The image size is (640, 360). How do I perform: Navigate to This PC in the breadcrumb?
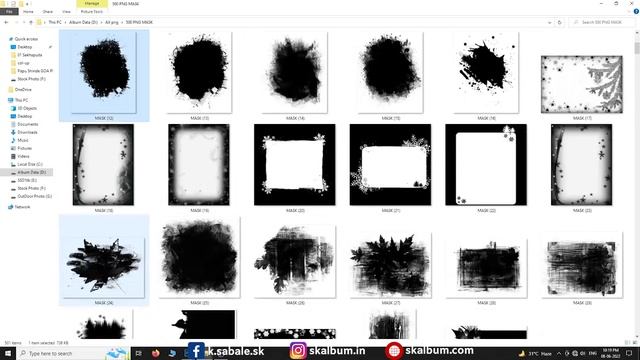pyautogui.click(x=55, y=22)
